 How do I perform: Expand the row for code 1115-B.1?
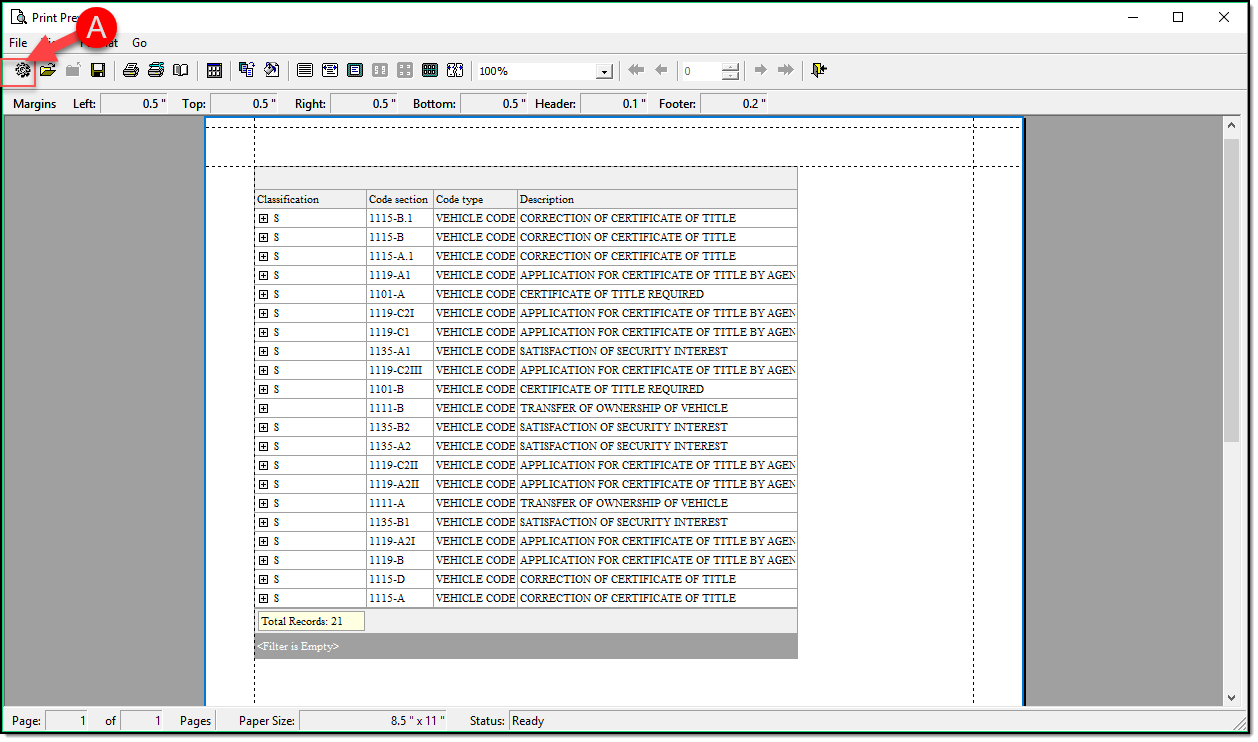[x=264, y=218]
